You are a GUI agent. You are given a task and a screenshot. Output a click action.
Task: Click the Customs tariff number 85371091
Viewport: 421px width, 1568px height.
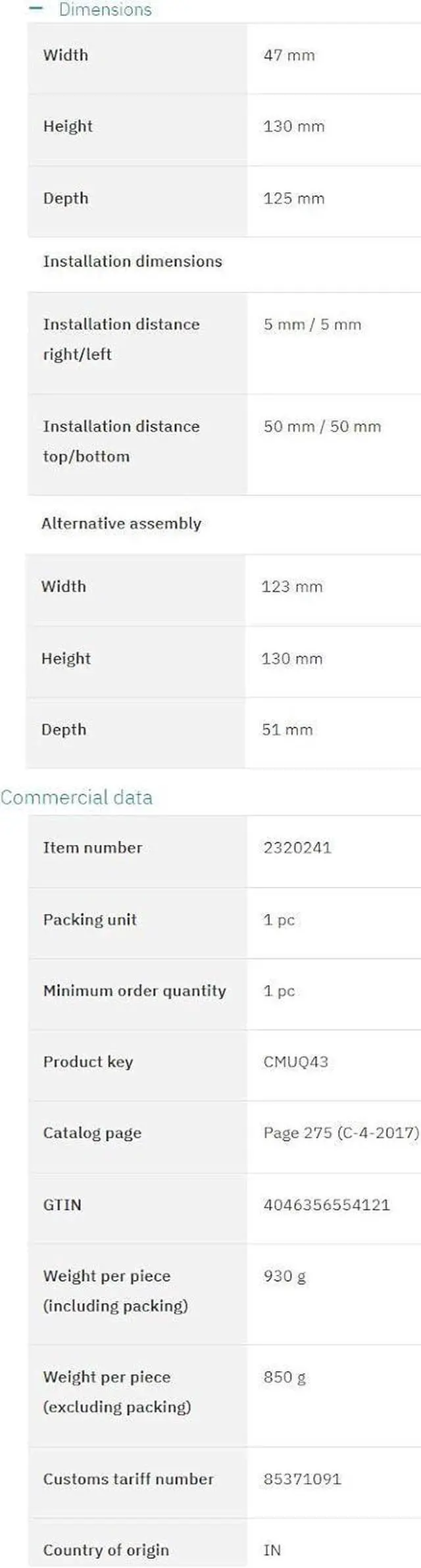coord(302,1479)
